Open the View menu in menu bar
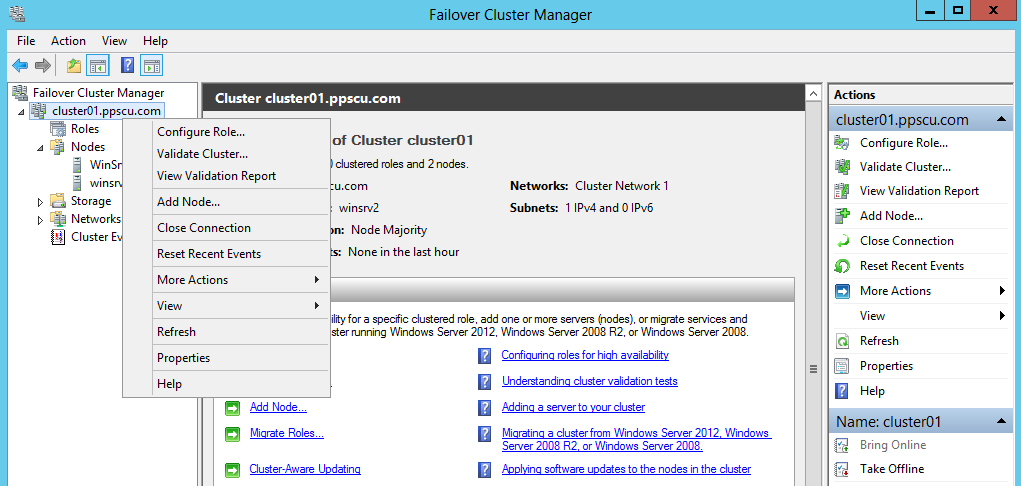The image size is (1021, 486). pyautogui.click(x=114, y=40)
